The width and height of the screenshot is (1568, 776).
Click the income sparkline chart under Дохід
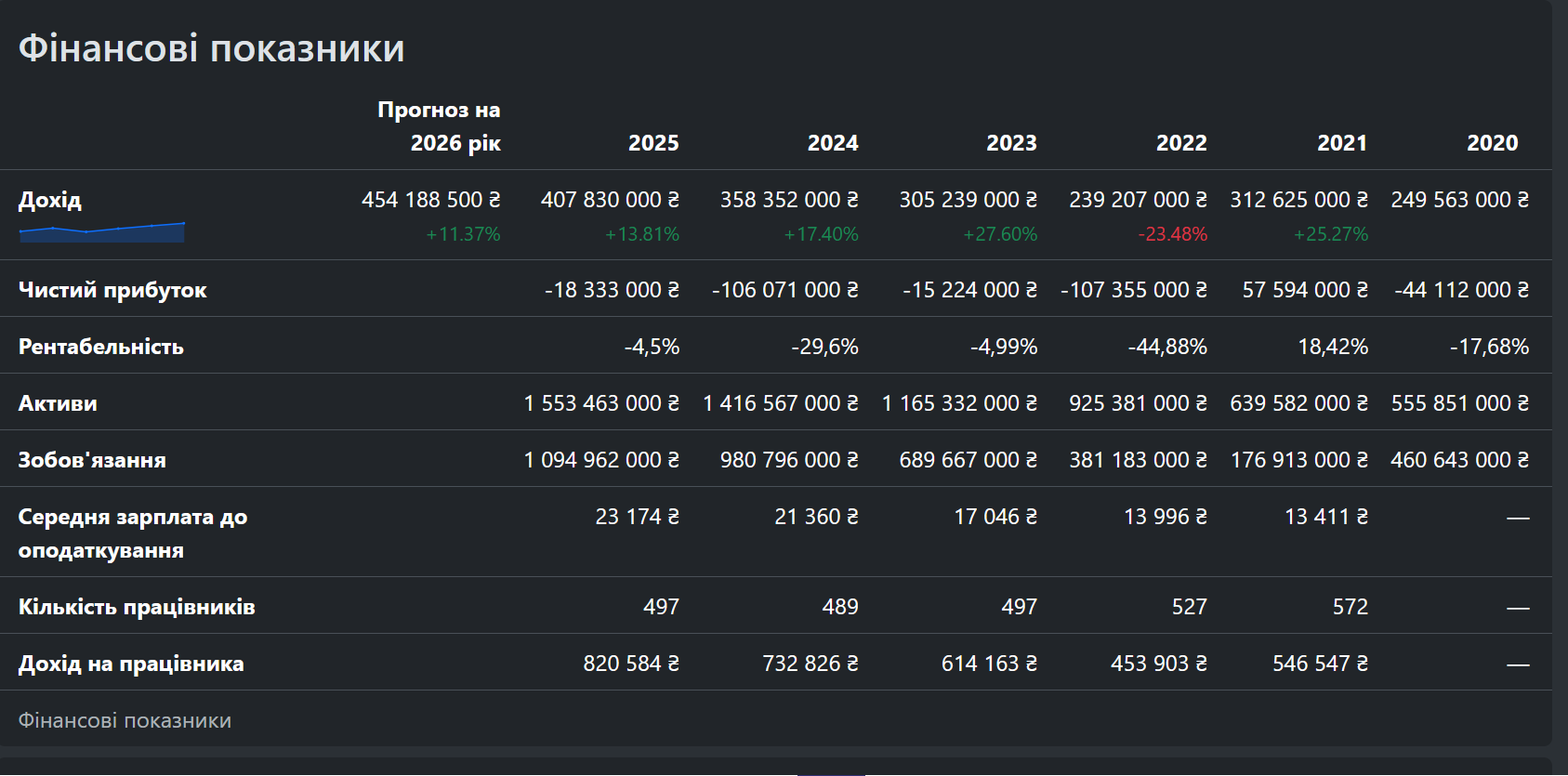click(102, 232)
